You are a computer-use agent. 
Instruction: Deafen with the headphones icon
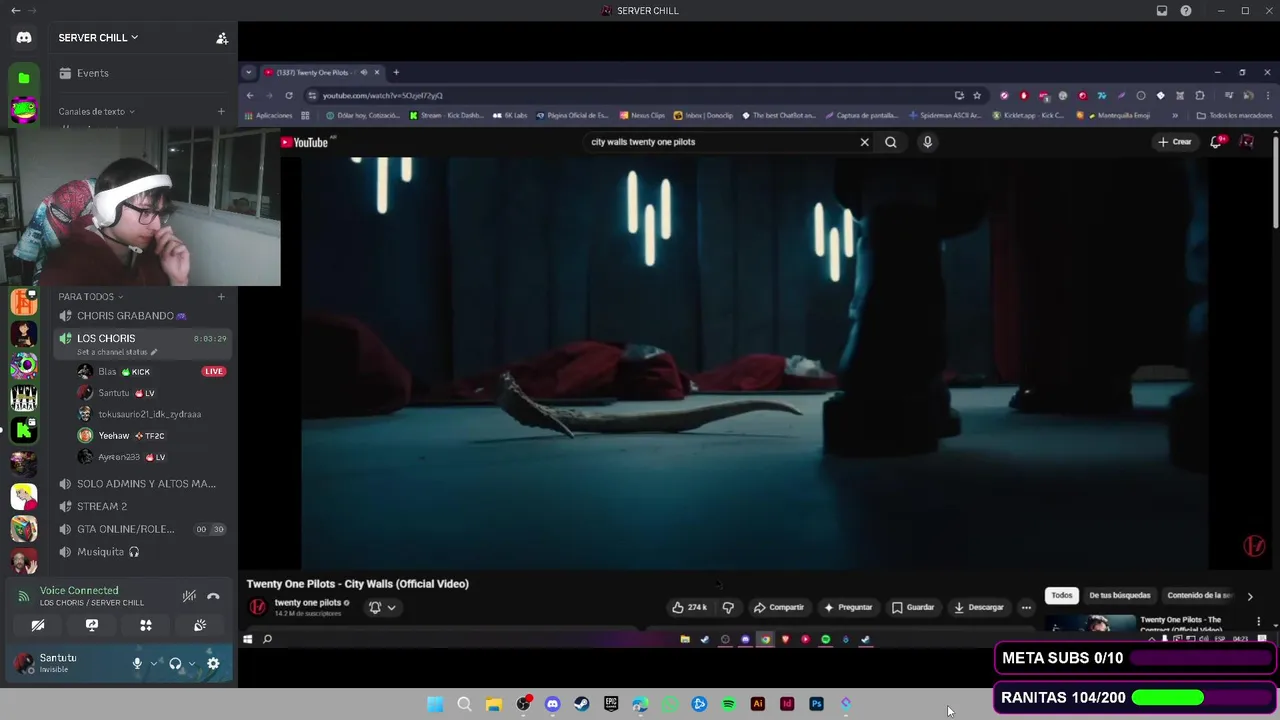175,663
